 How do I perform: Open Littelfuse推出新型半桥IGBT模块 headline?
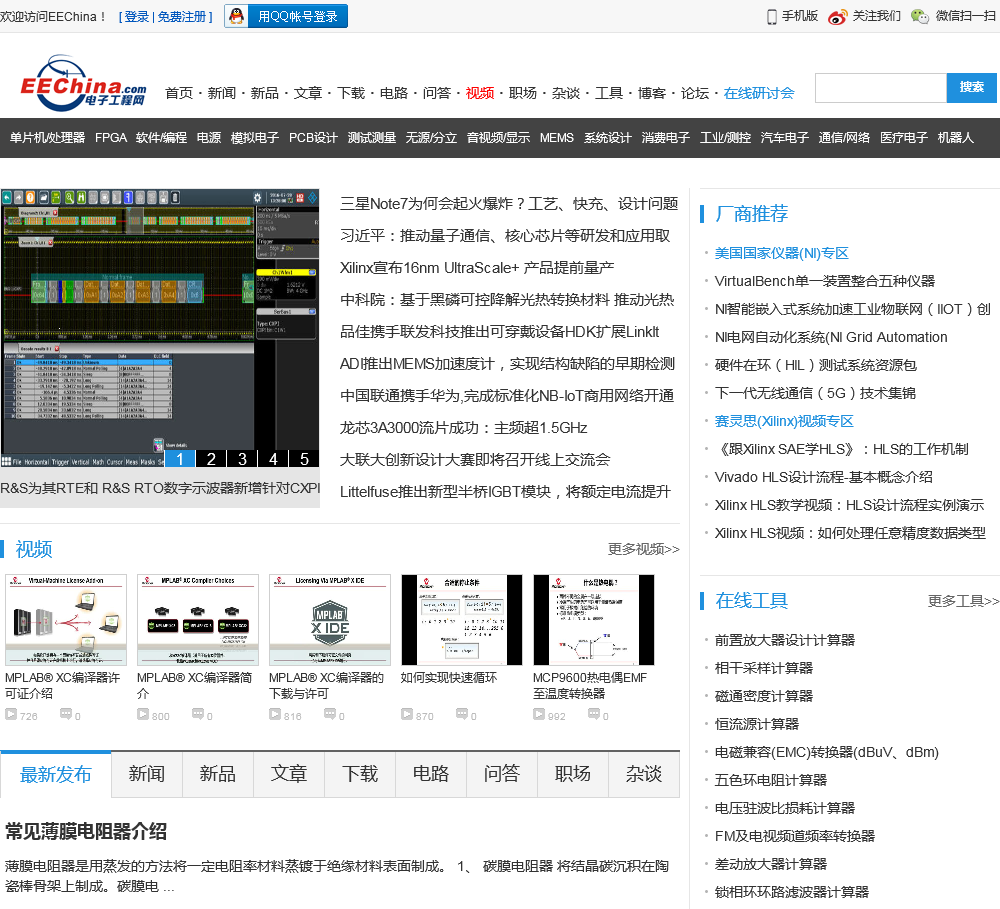(x=505, y=491)
